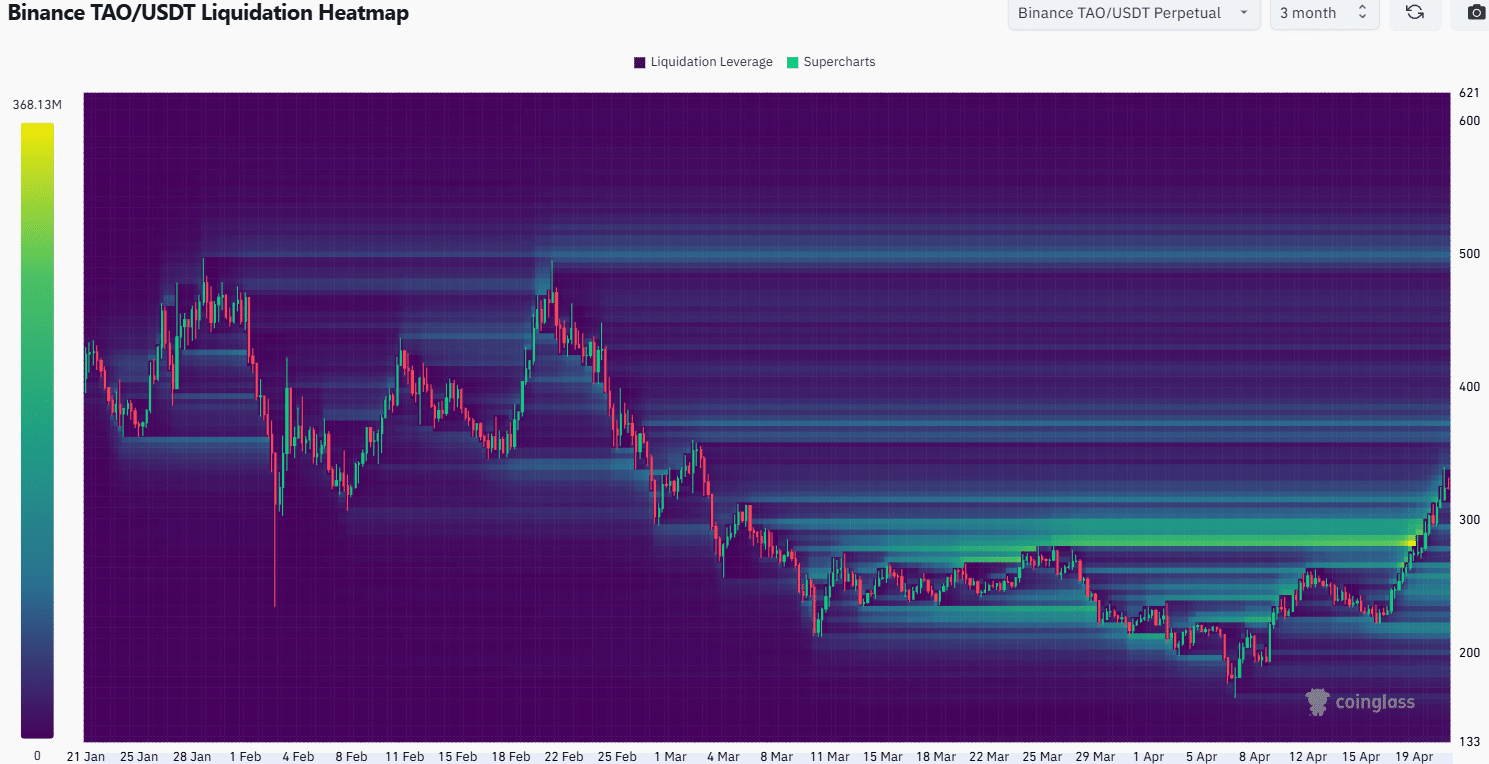The image size is (1489, 764).
Task: Toggle the Liquidation Leverage legend label
Action: [711, 62]
